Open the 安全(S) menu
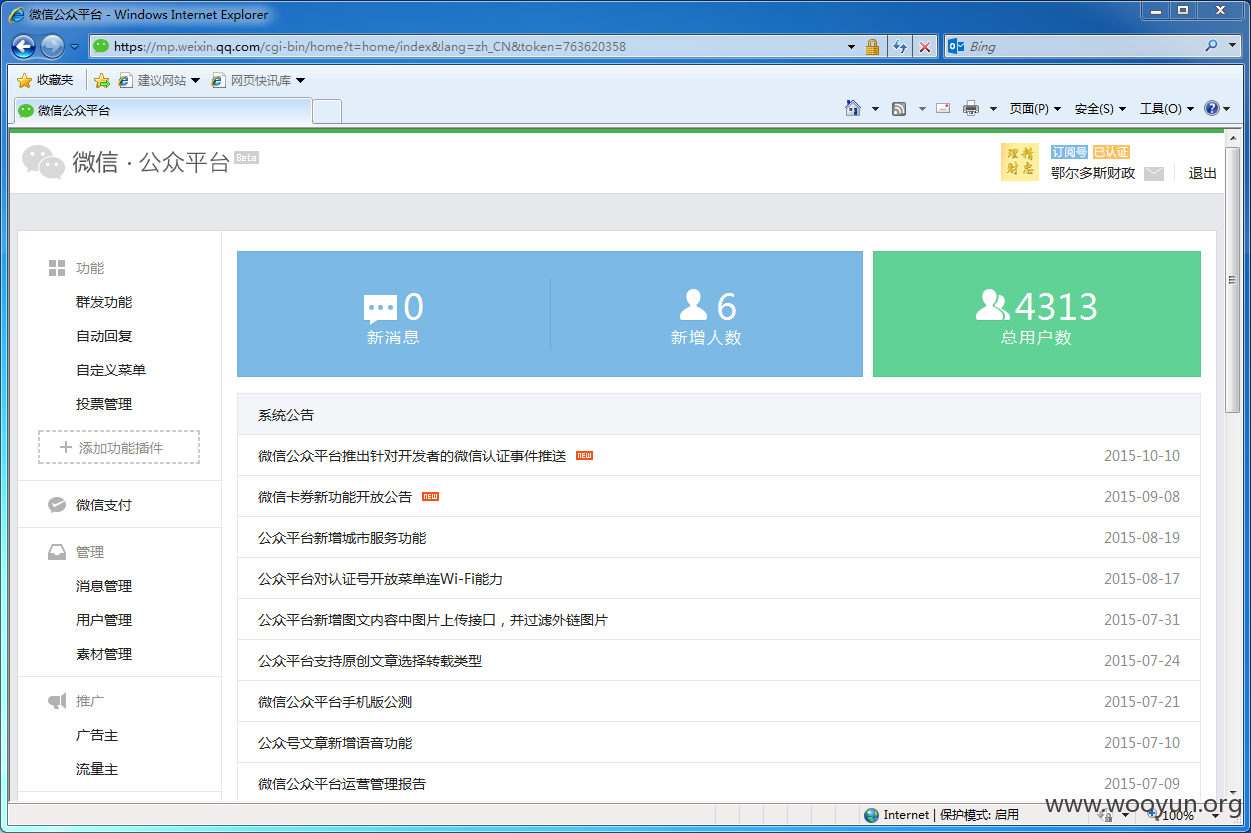 1100,109
